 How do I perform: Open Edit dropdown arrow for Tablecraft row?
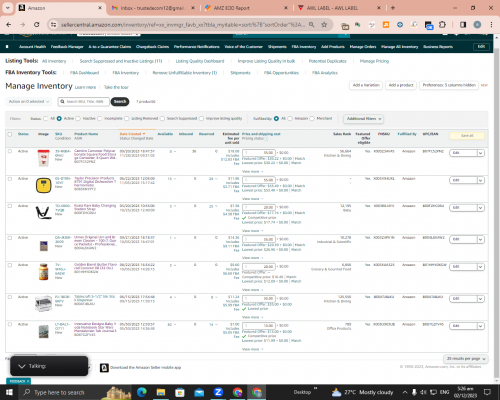(x=480, y=299)
